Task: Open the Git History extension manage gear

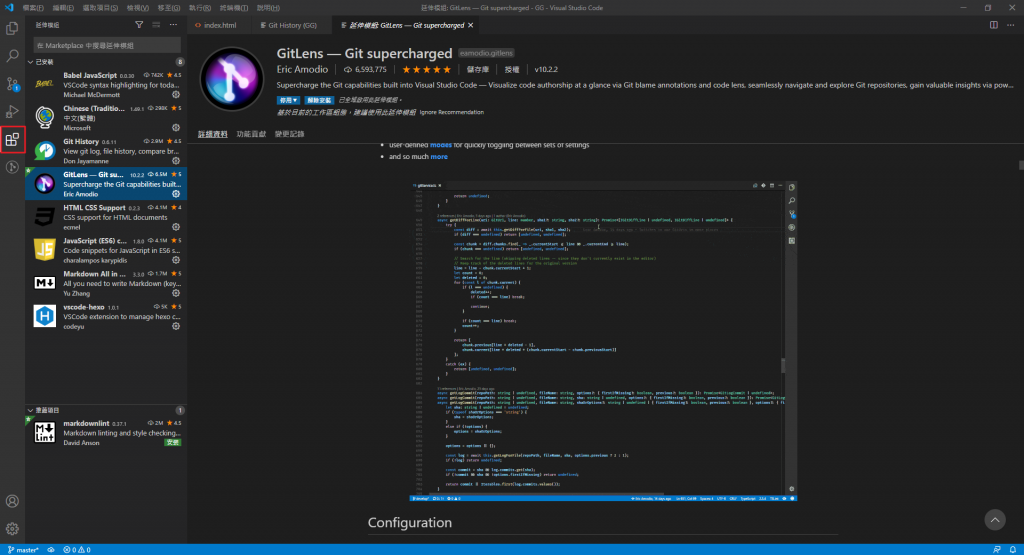Action: (x=176, y=161)
